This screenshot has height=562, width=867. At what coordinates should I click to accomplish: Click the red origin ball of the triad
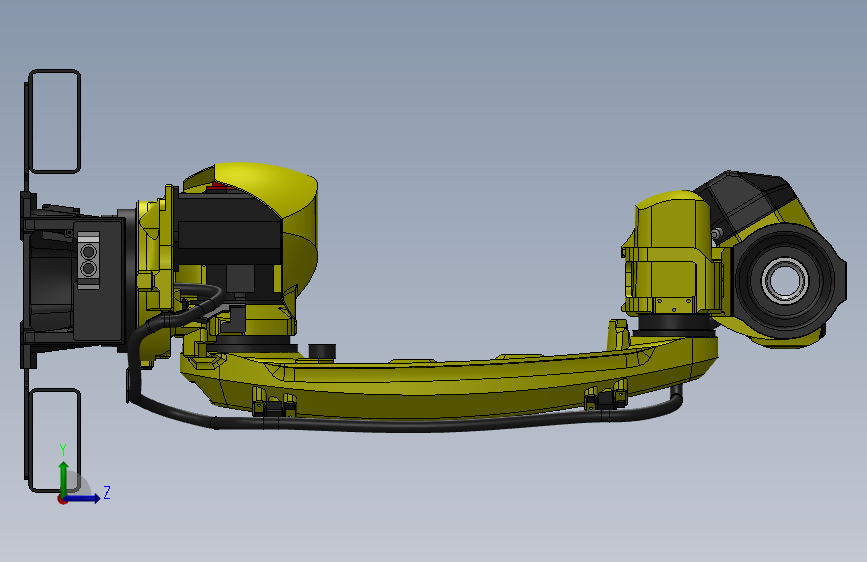62,499
